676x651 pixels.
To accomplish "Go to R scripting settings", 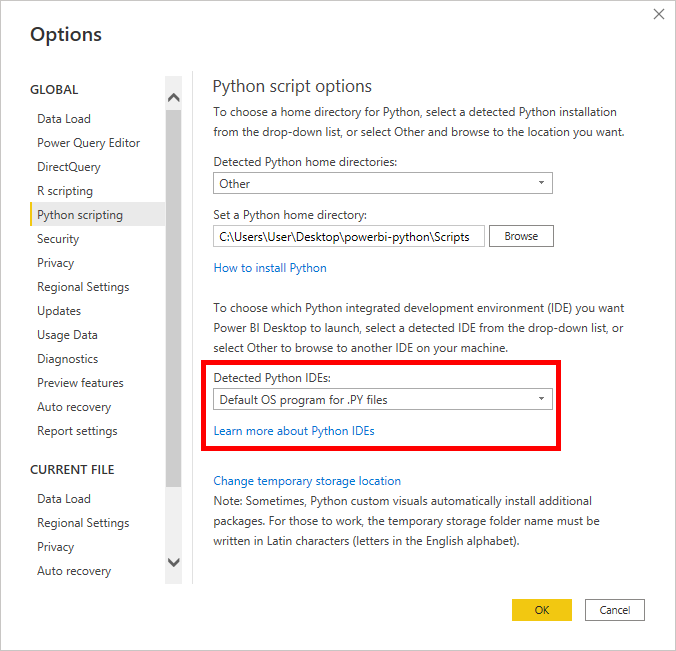I will [65, 191].
